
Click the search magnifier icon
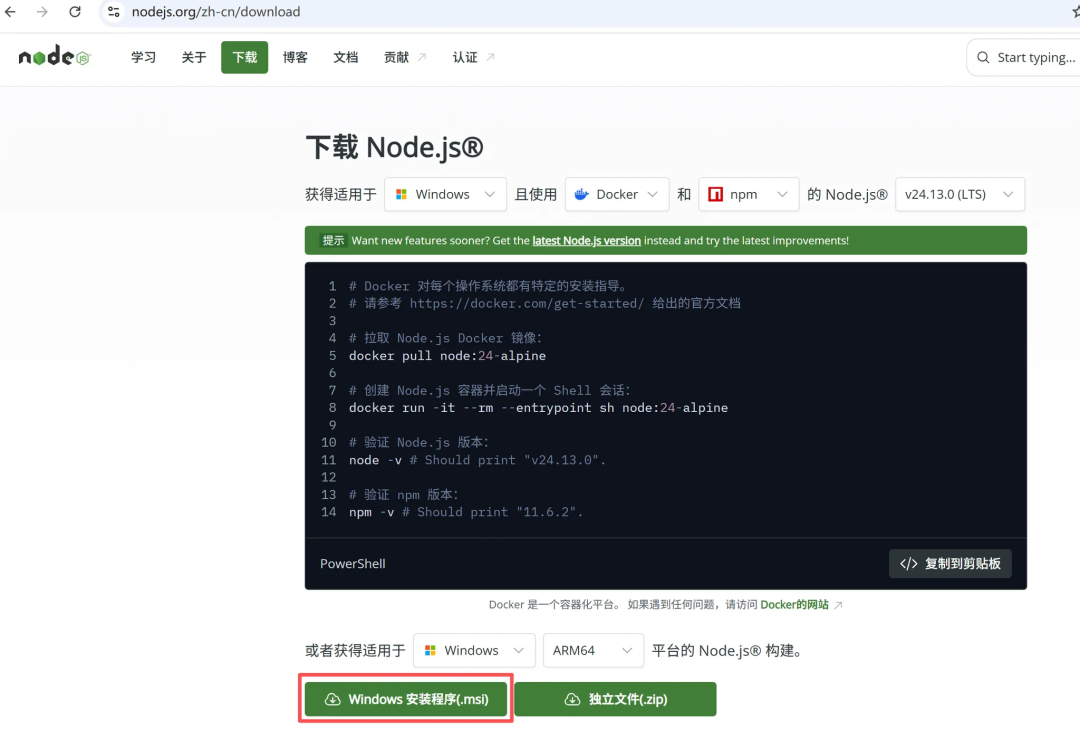point(984,58)
